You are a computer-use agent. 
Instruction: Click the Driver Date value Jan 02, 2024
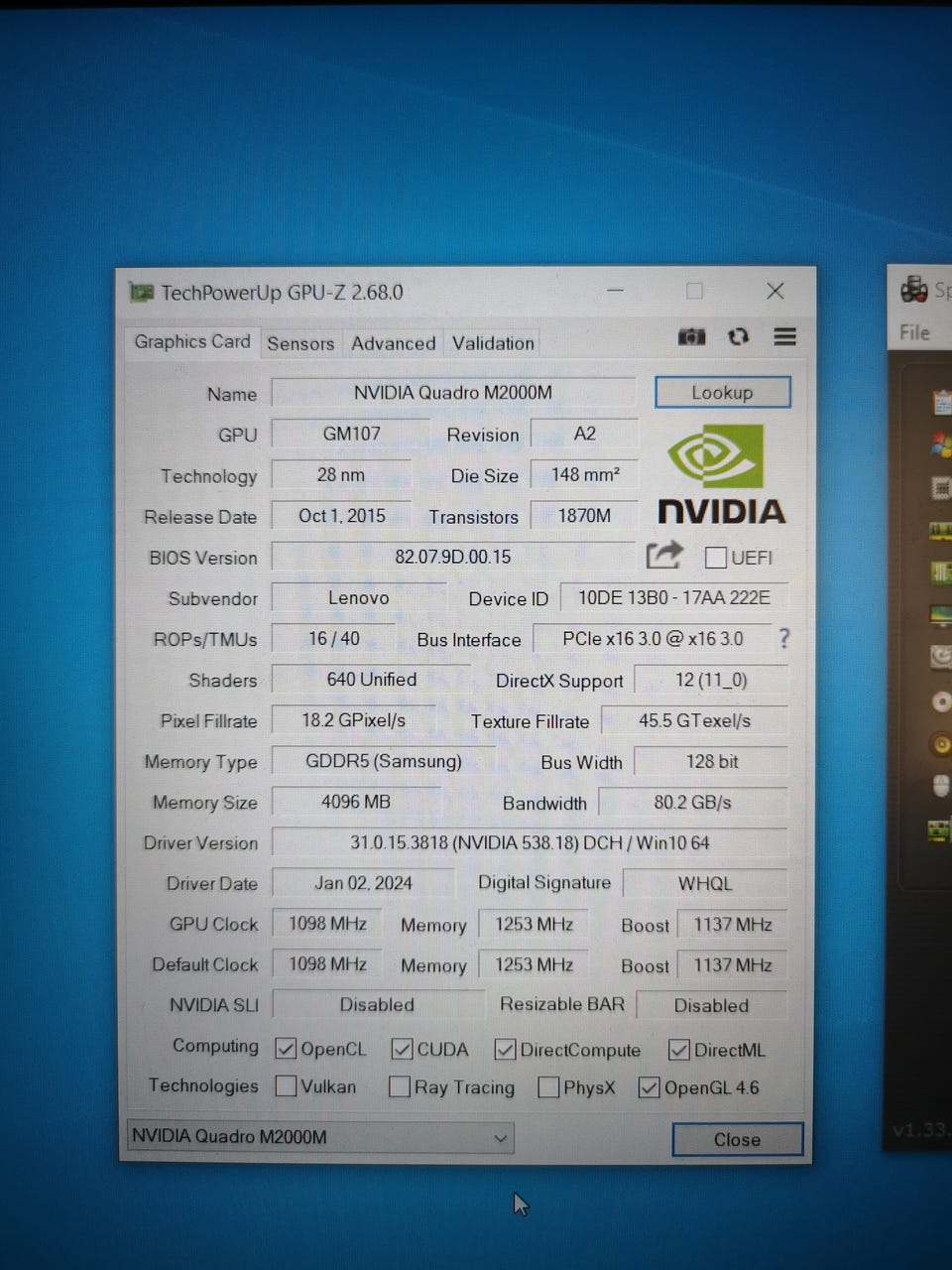click(x=363, y=882)
